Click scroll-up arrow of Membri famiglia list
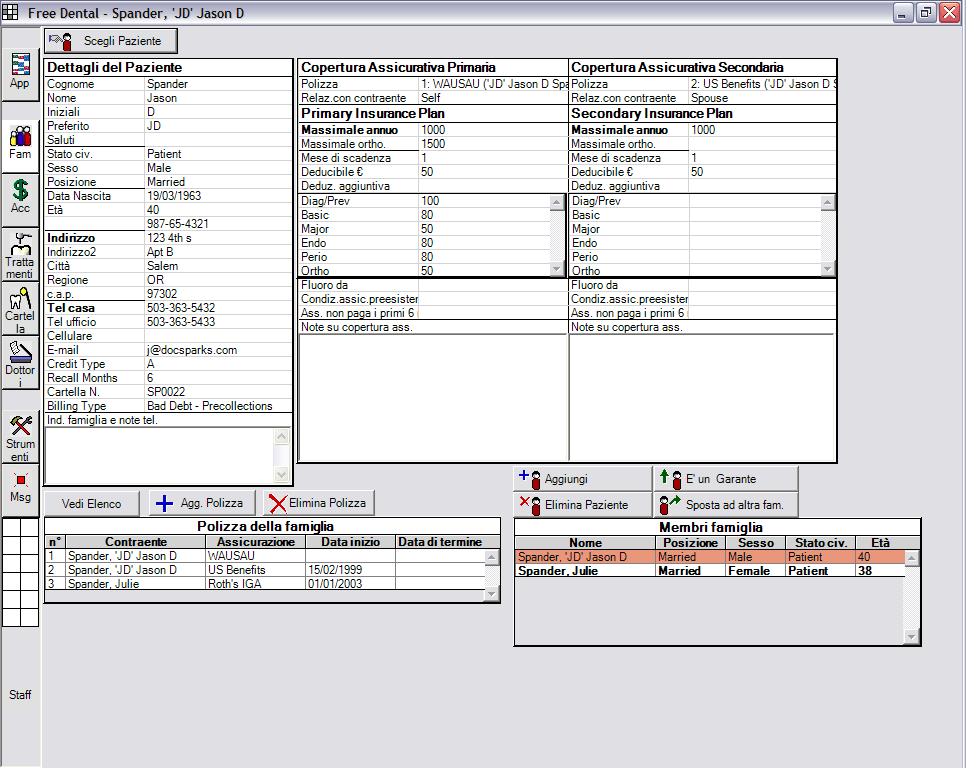Screen dimensions: 966x768 tap(912, 559)
